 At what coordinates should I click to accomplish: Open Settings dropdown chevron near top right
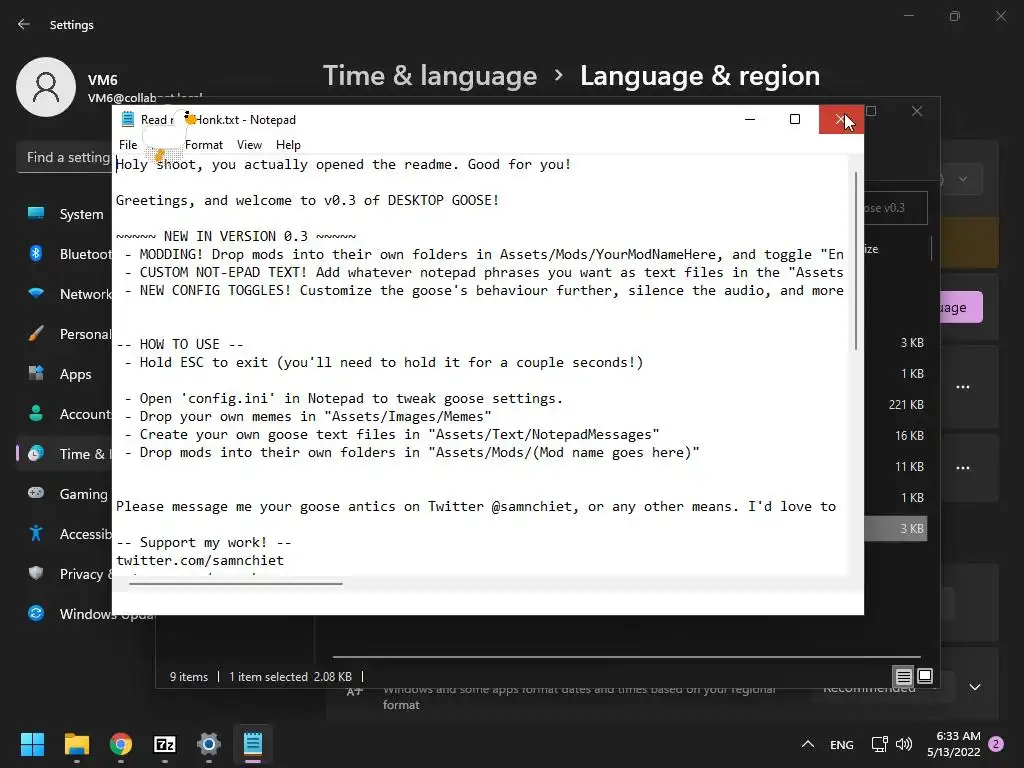coord(963,179)
